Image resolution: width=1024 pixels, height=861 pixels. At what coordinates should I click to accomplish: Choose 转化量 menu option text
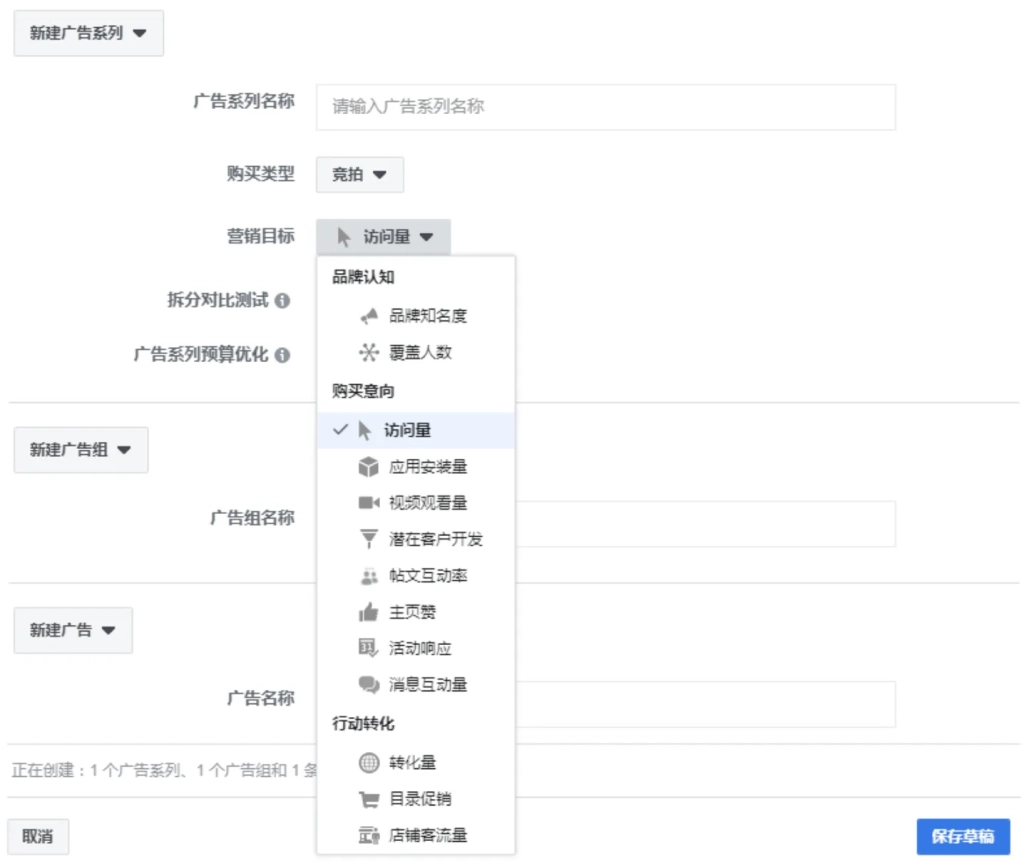tap(413, 762)
